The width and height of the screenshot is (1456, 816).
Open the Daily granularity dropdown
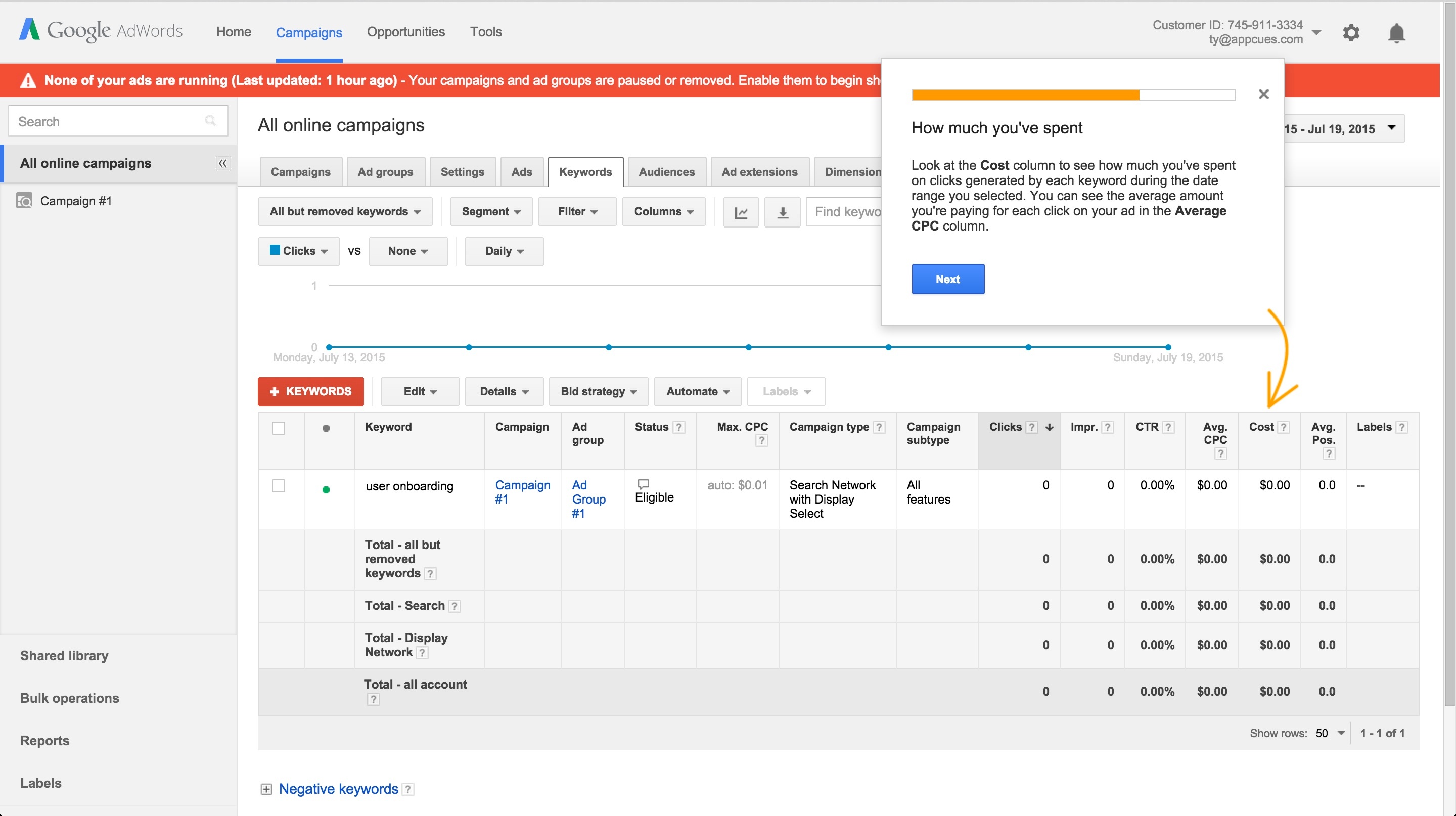point(504,251)
